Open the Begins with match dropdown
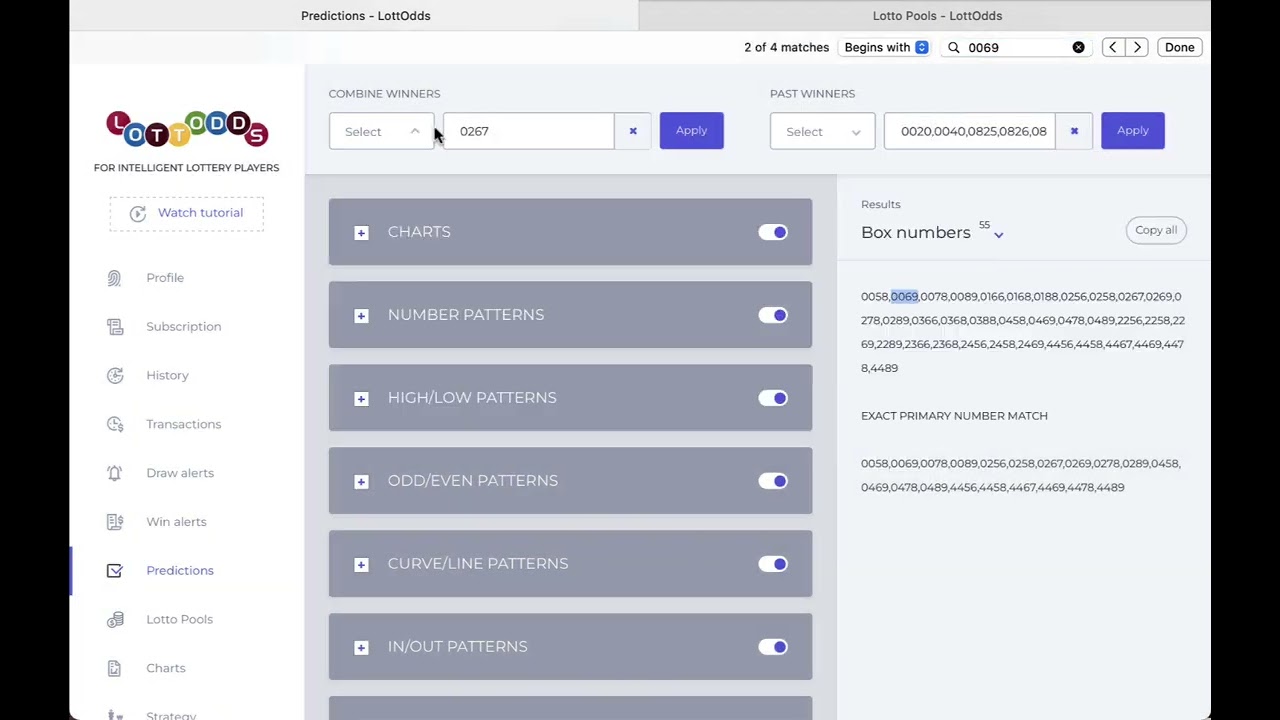 tap(886, 47)
